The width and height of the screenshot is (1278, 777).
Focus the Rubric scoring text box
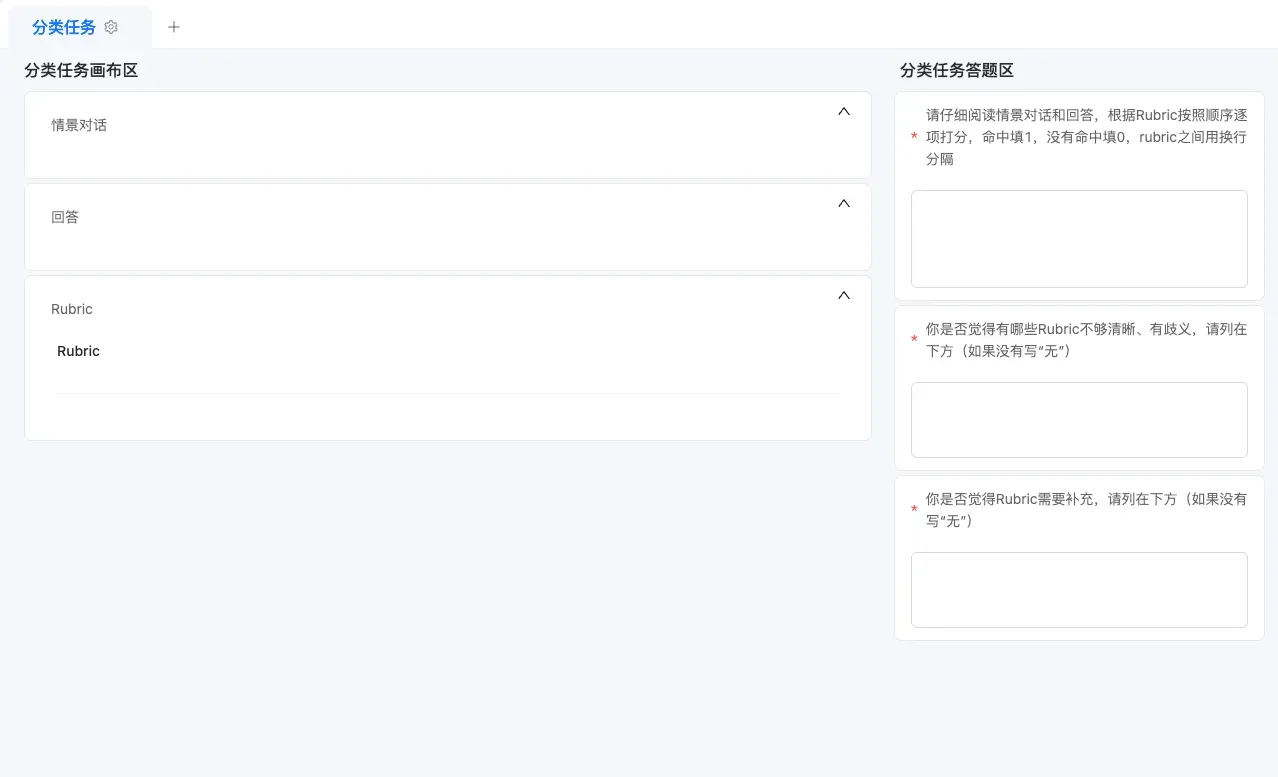coord(1079,239)
